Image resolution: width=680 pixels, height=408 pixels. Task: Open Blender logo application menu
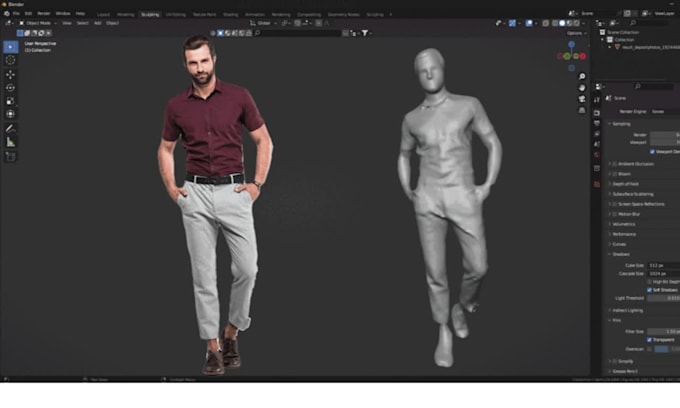[7, 14]
